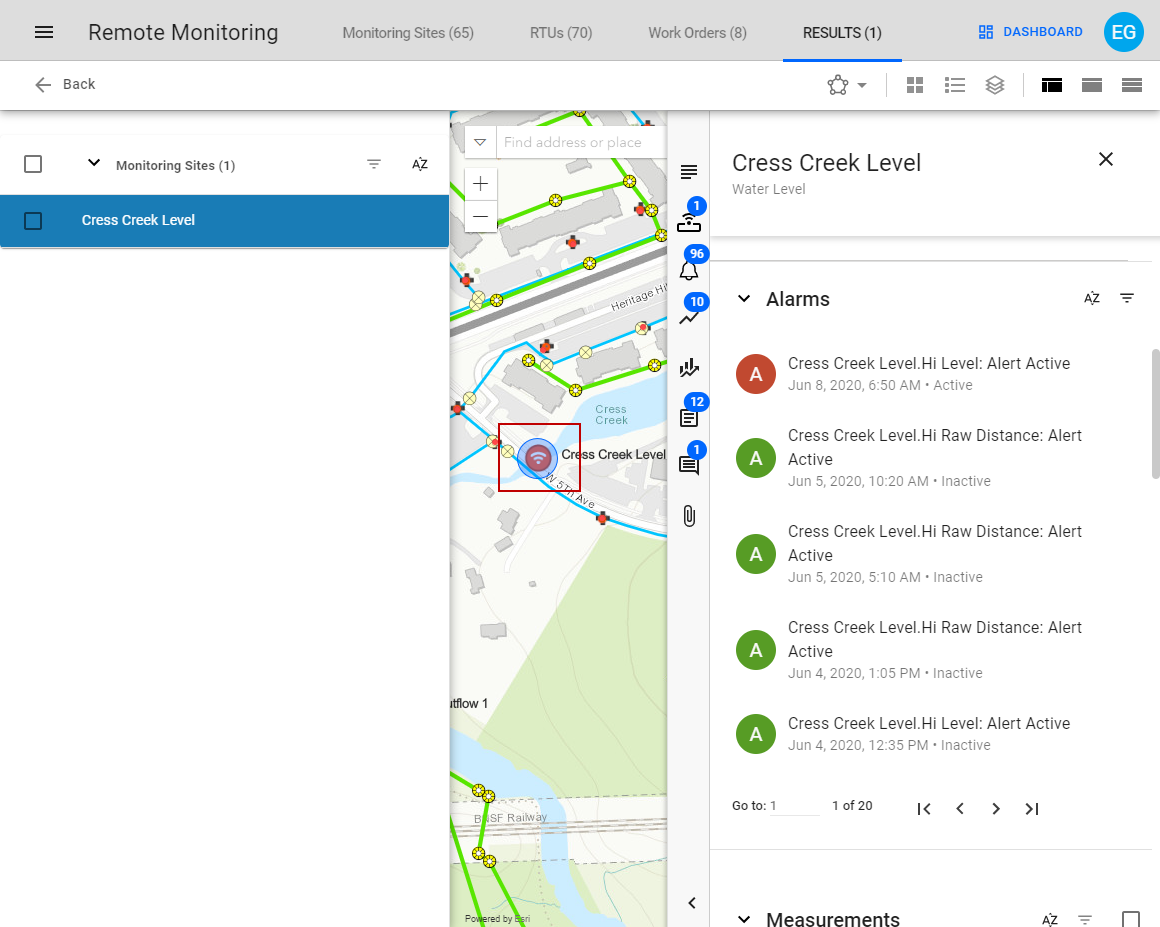
Task: Zoom in on the map
Action: pyautogui.click(x=480, y=184)
